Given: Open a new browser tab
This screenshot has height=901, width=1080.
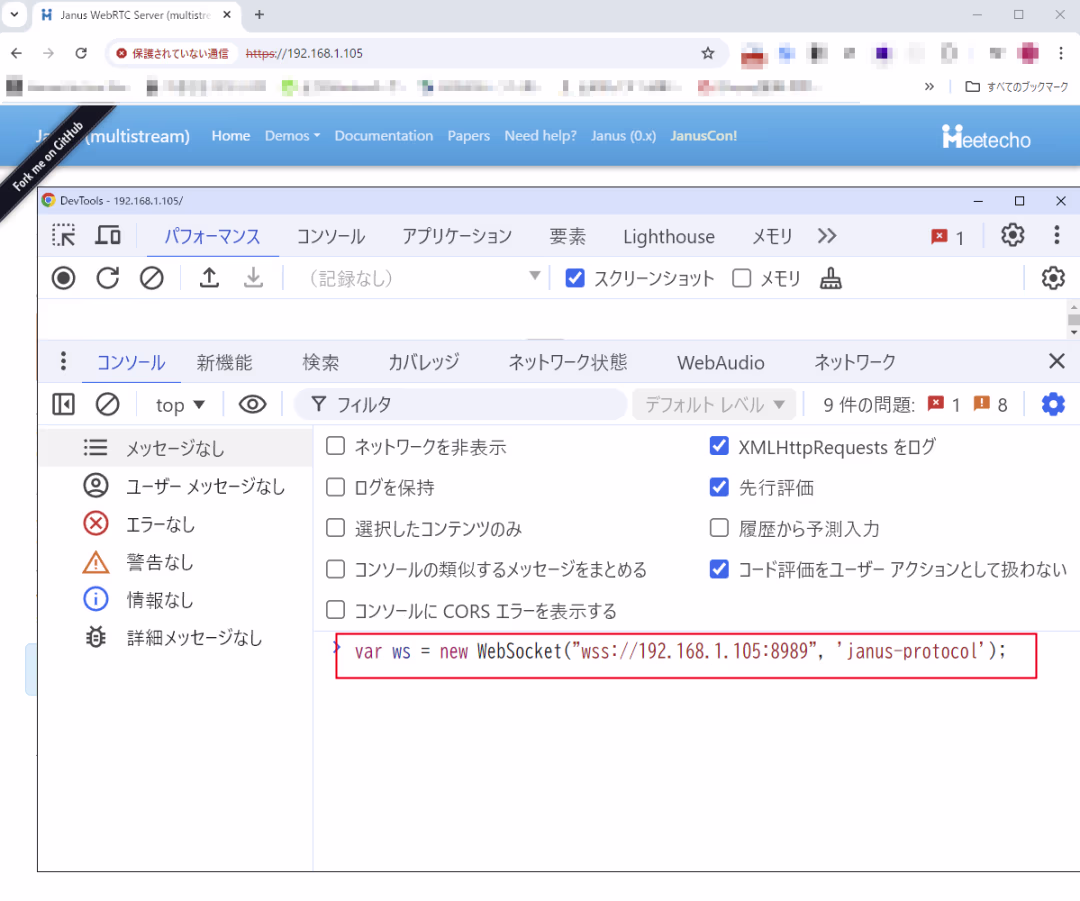Looking at the screenshot, I should (x=259, y=14).
